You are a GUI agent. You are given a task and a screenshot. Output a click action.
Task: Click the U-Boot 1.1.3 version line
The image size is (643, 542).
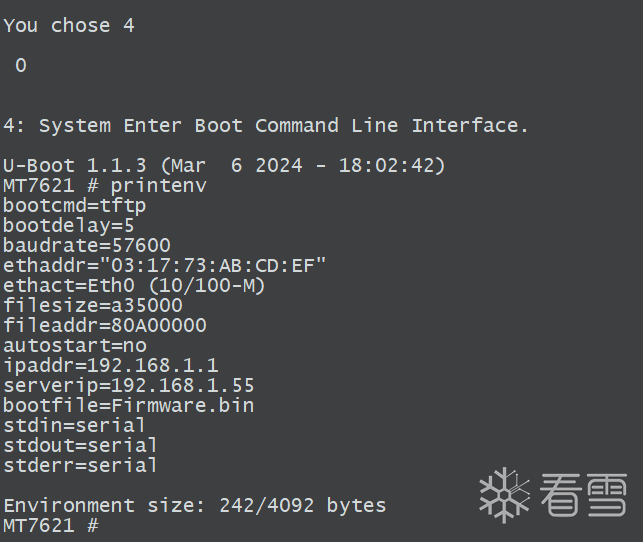click(224, 166)
